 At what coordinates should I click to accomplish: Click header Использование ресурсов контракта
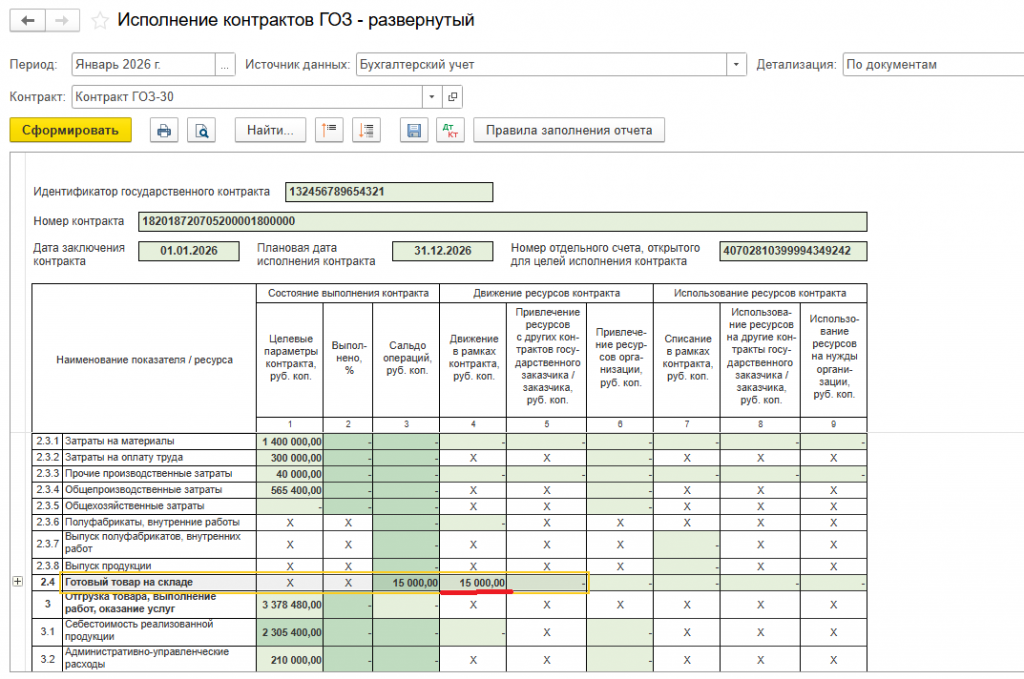point(760,294)
